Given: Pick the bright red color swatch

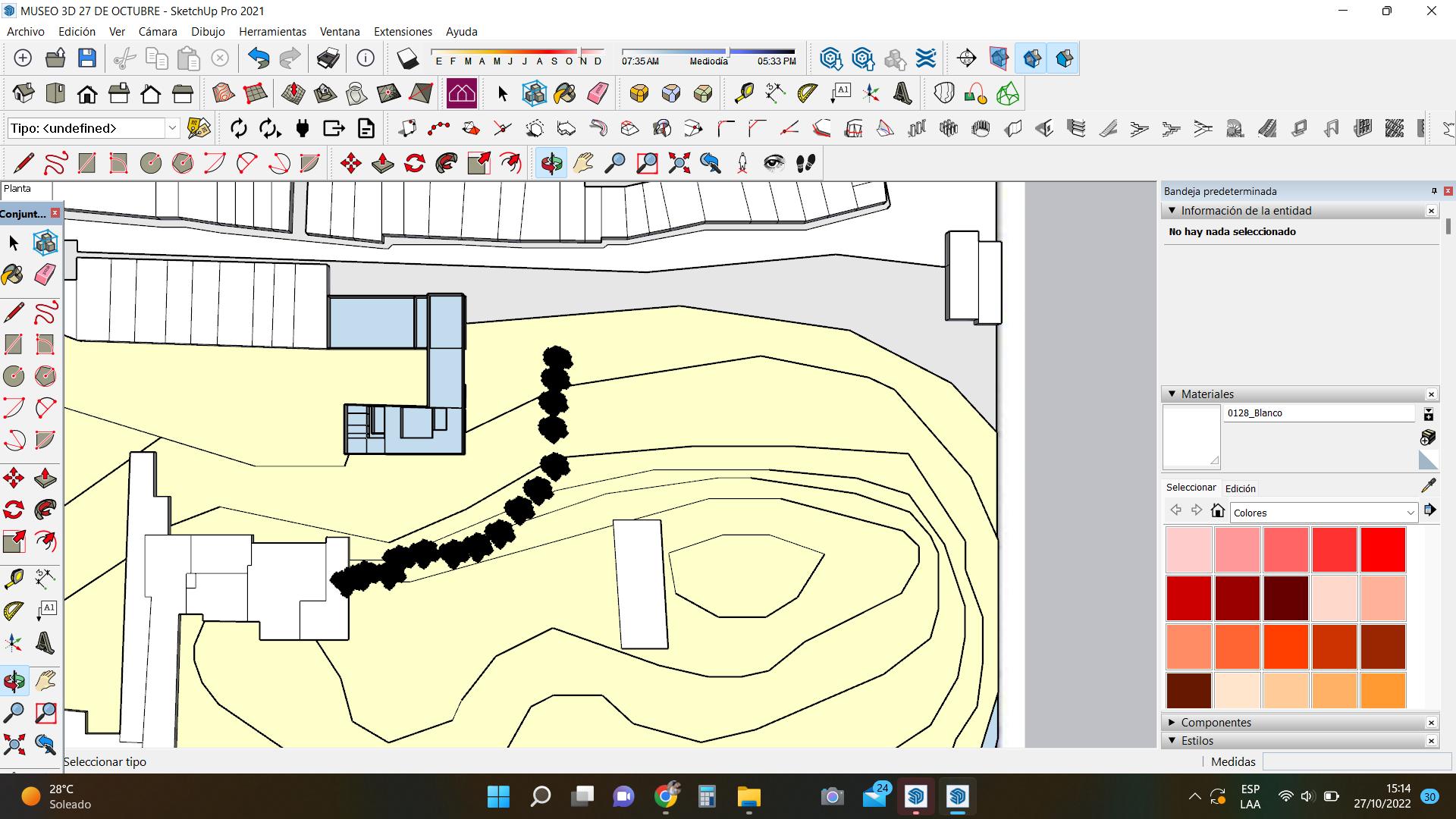Looking at the screenshot, I should coord(1382,549).
